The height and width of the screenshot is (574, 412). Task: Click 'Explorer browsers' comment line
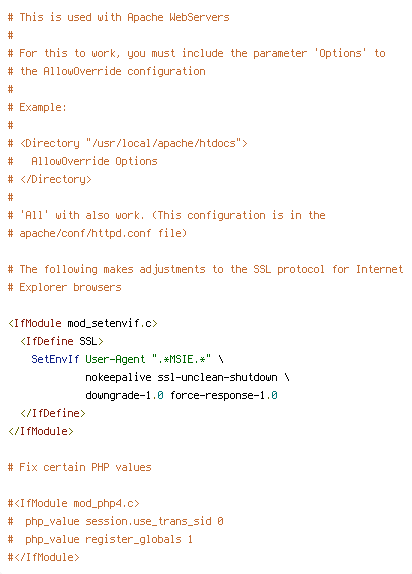coord(64,287)
